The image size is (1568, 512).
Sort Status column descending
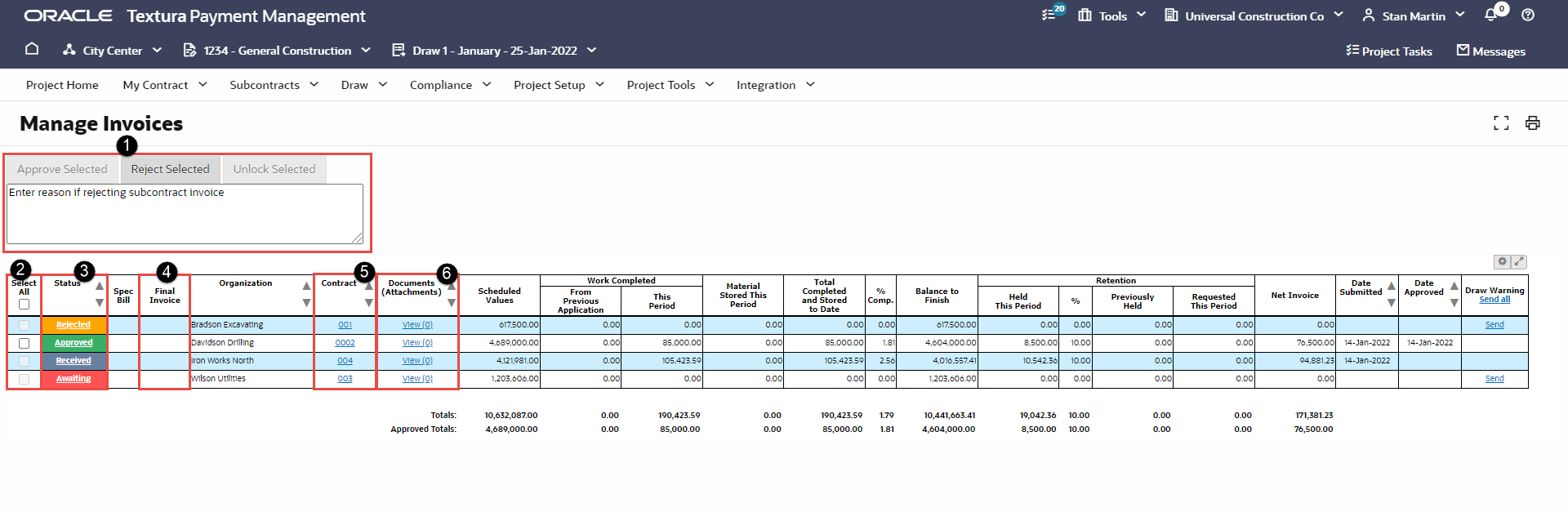point(100,303)
